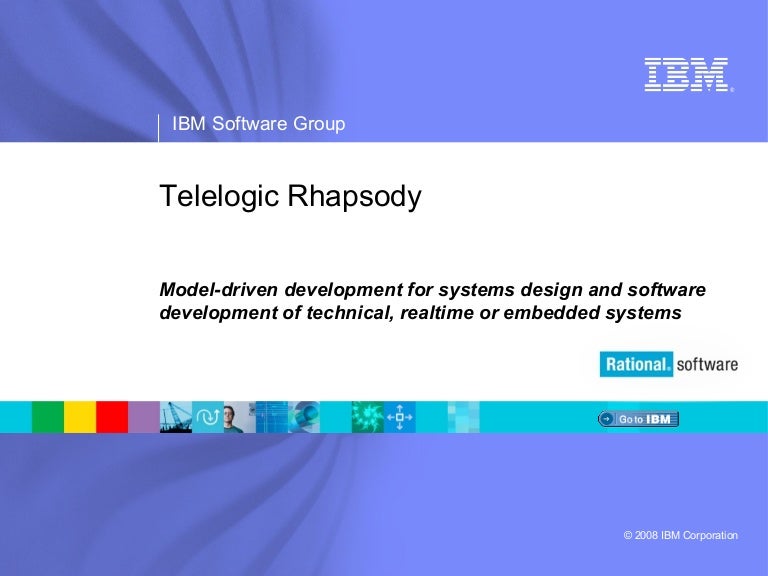
Task: Click the four-direction arrows icon tile
Action: pos(400,417)
